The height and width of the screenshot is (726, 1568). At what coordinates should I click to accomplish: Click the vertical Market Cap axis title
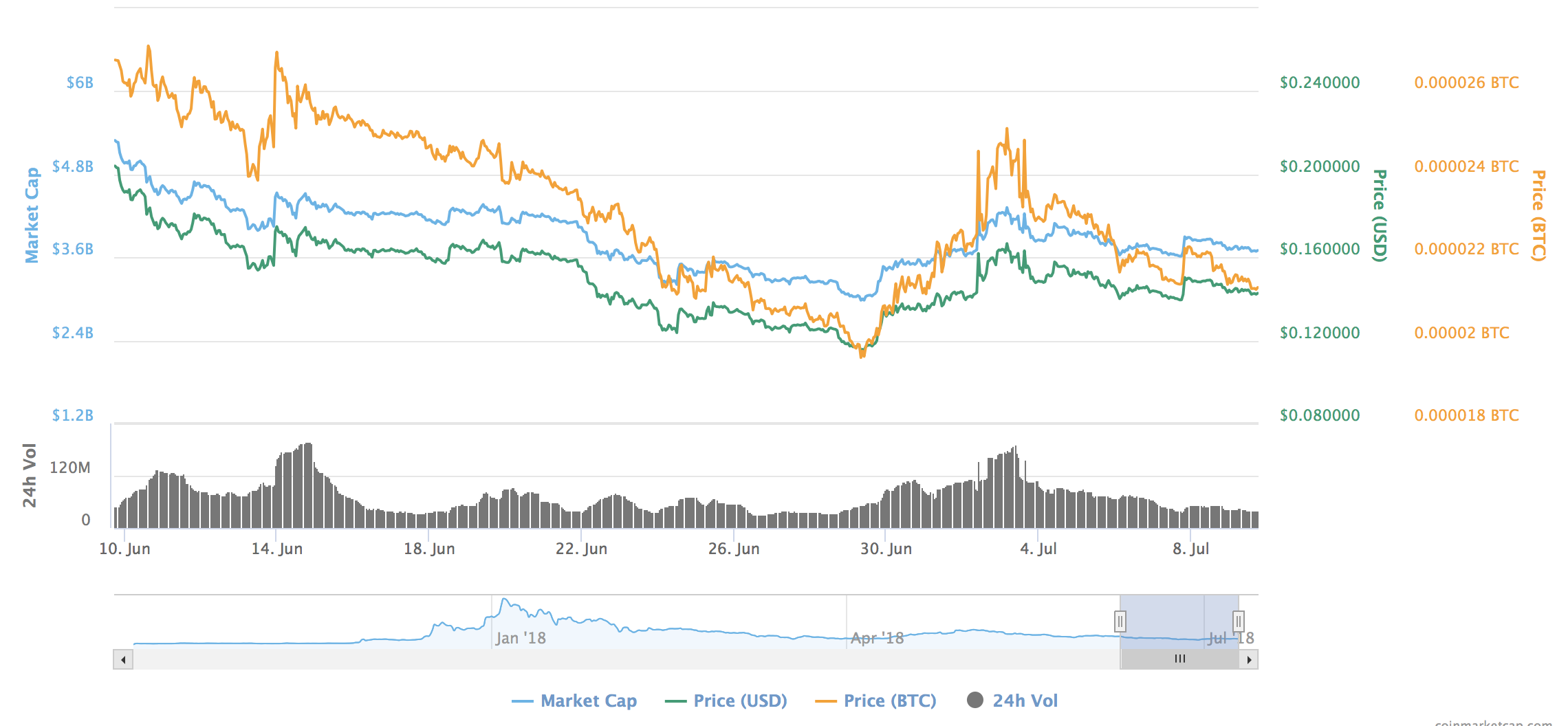click(32, 215)
